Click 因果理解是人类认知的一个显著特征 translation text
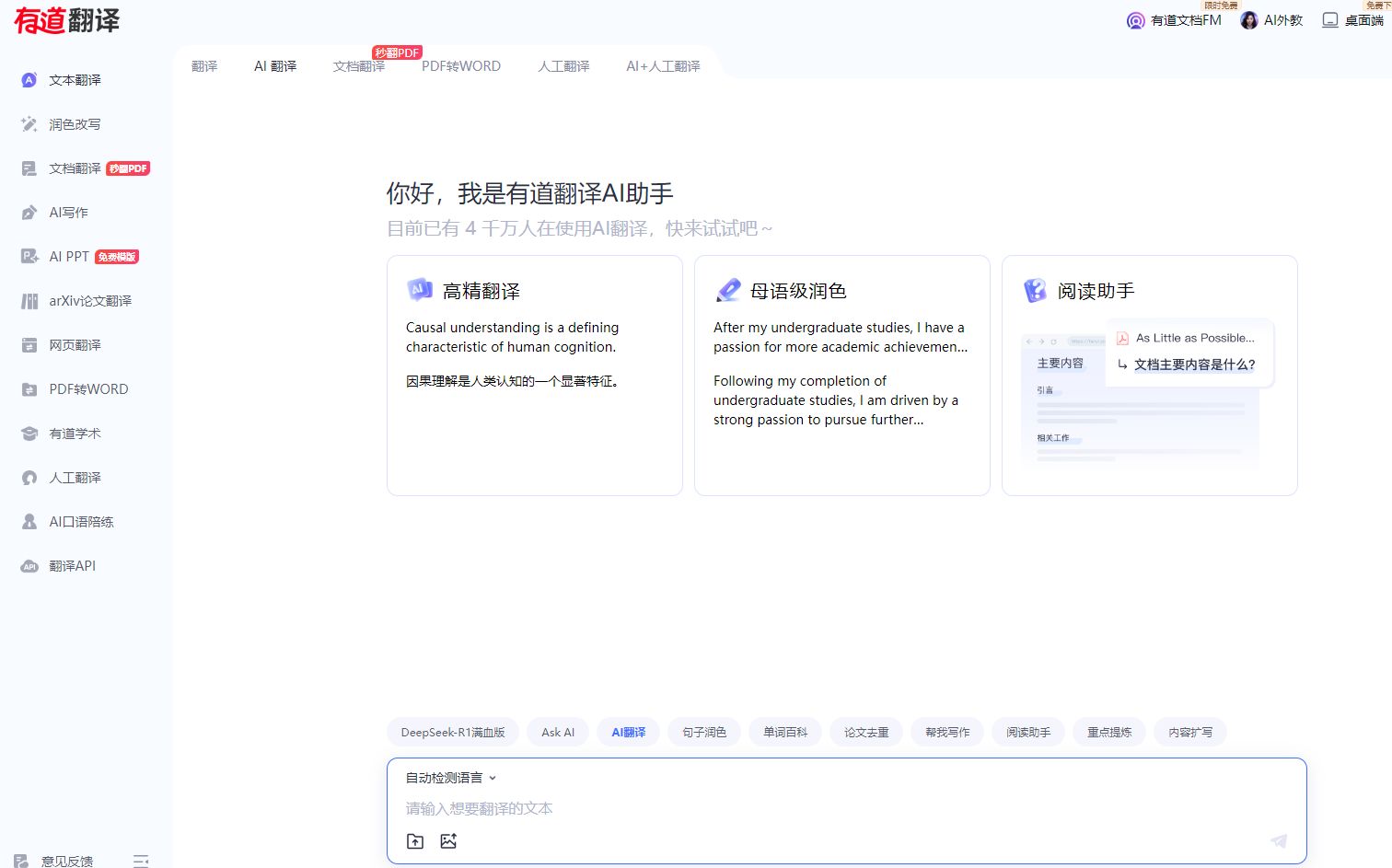The image size is (1392, 868). click(514, 381)
